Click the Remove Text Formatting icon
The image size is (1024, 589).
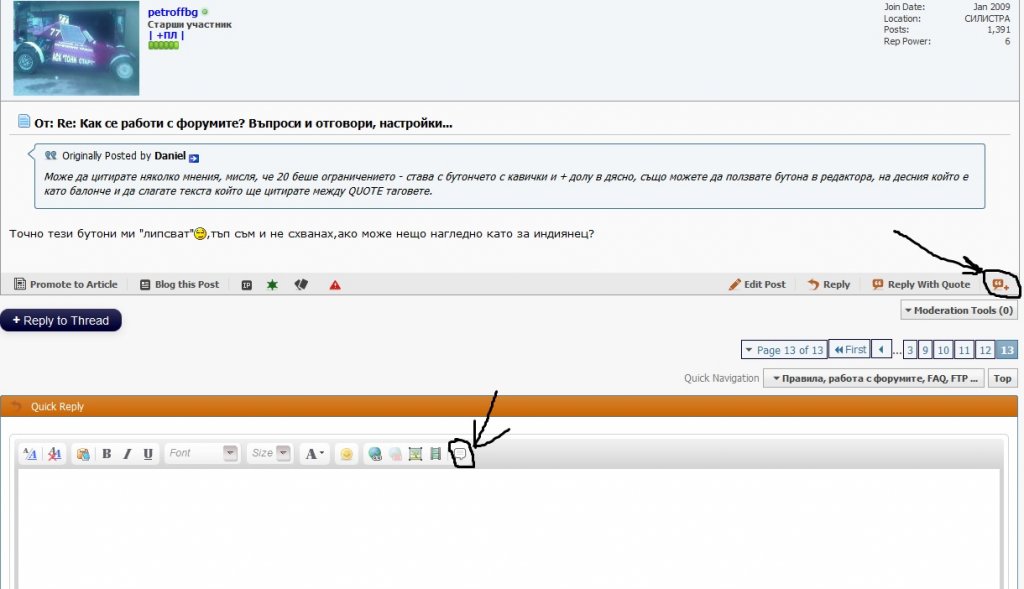tap(55, 454)
